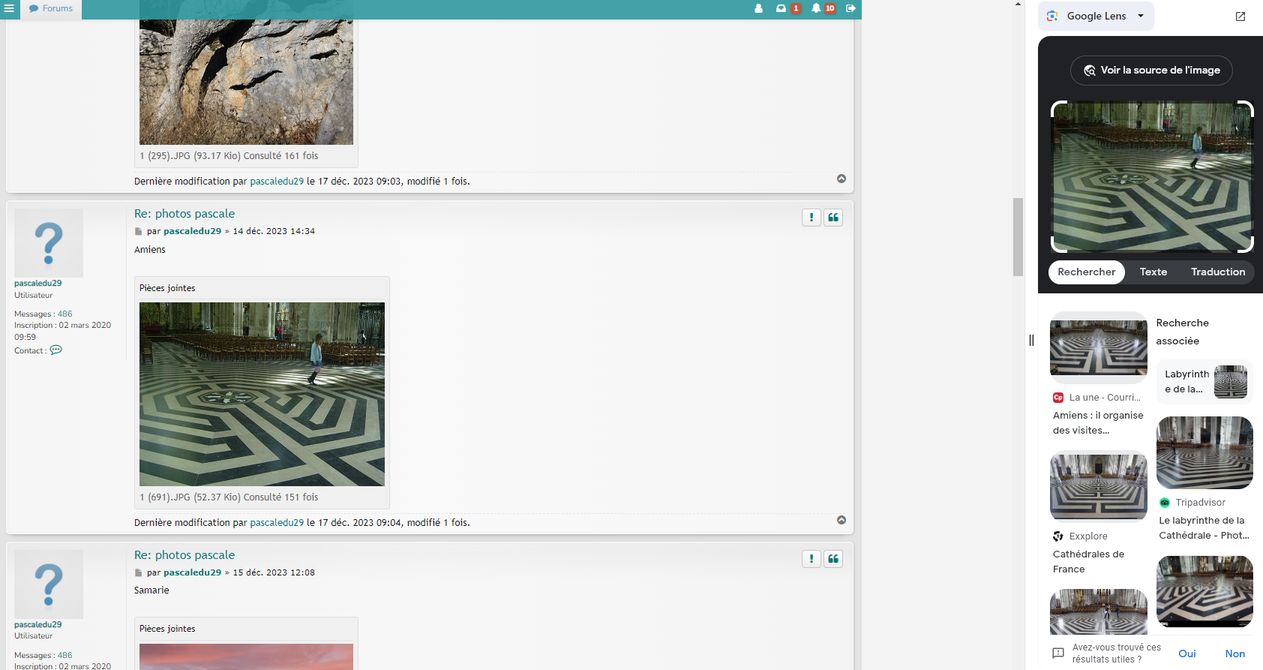Quote the Amiens post
1263x670 pixels.
(x=833, y=217)
